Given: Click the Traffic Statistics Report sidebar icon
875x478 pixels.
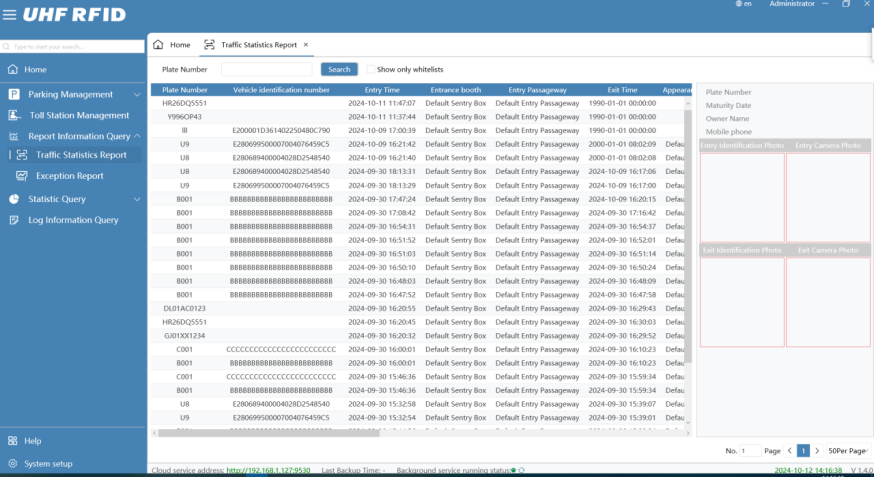Looking at the screenshot, I should 22,155.
